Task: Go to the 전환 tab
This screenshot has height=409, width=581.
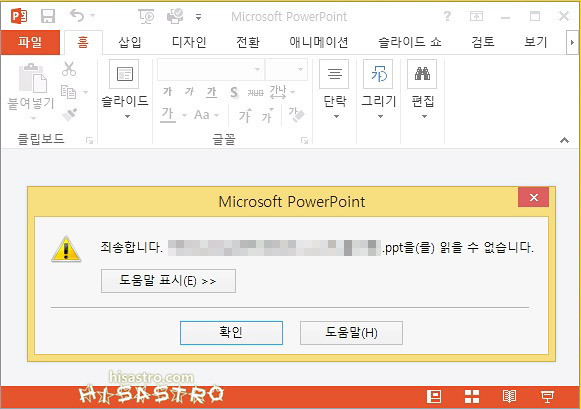Action: coord(248,42)
